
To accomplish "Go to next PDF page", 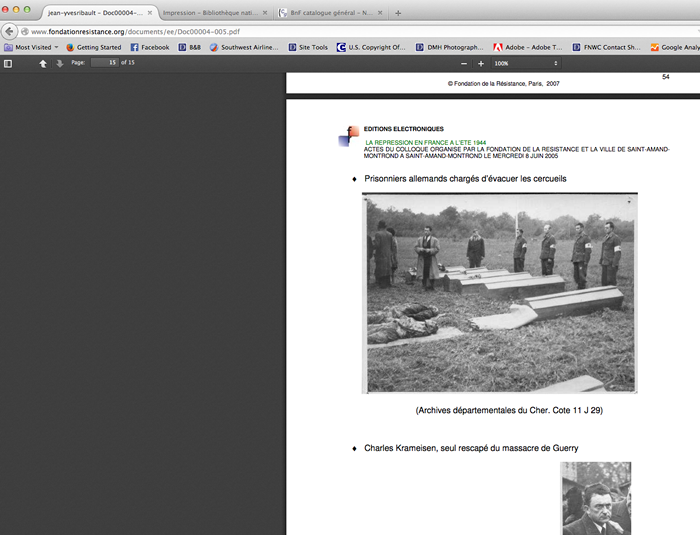I will point(59,63).
